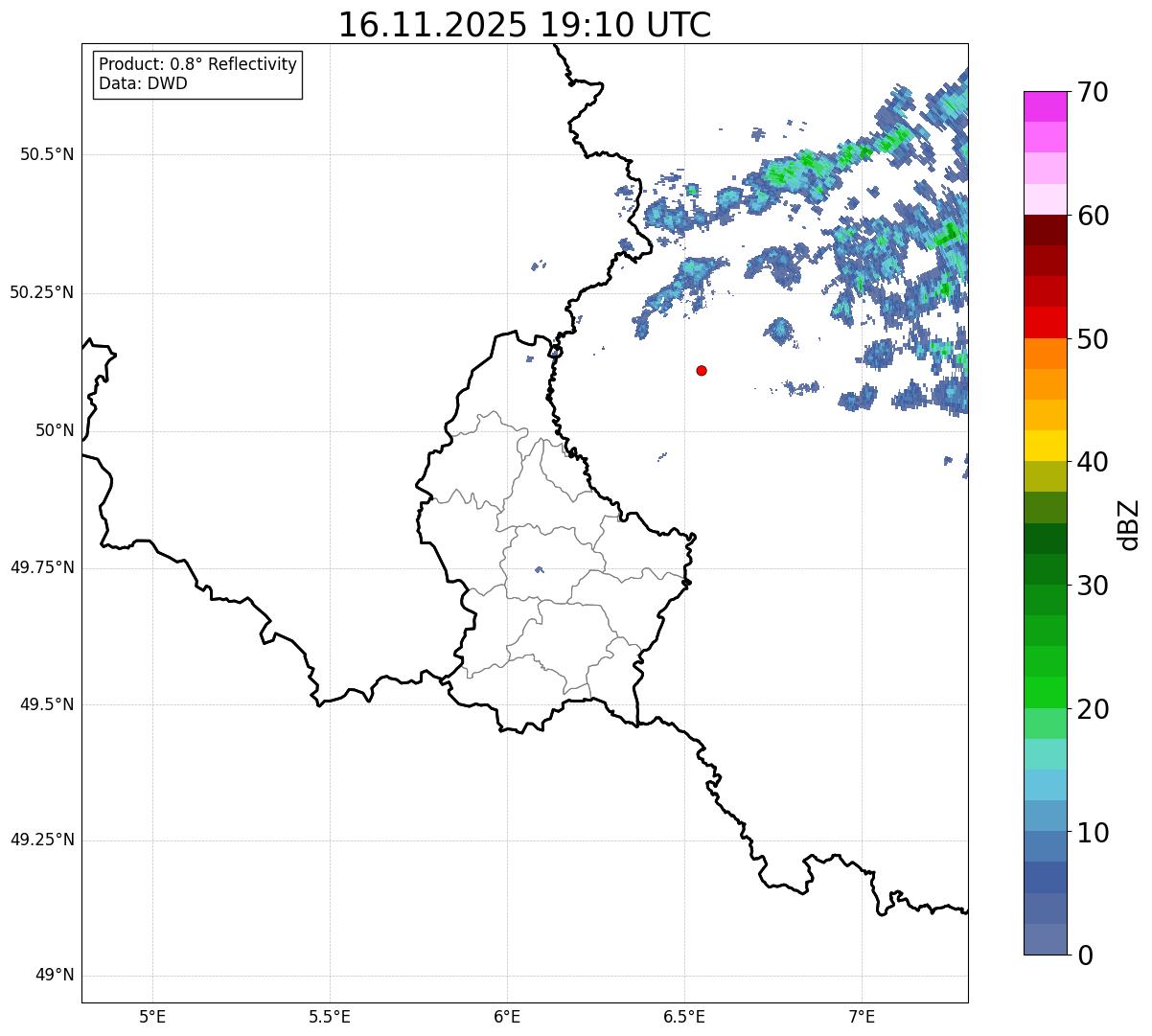
Task: Click the colorbar label 50
Action: pos(1093,339)
